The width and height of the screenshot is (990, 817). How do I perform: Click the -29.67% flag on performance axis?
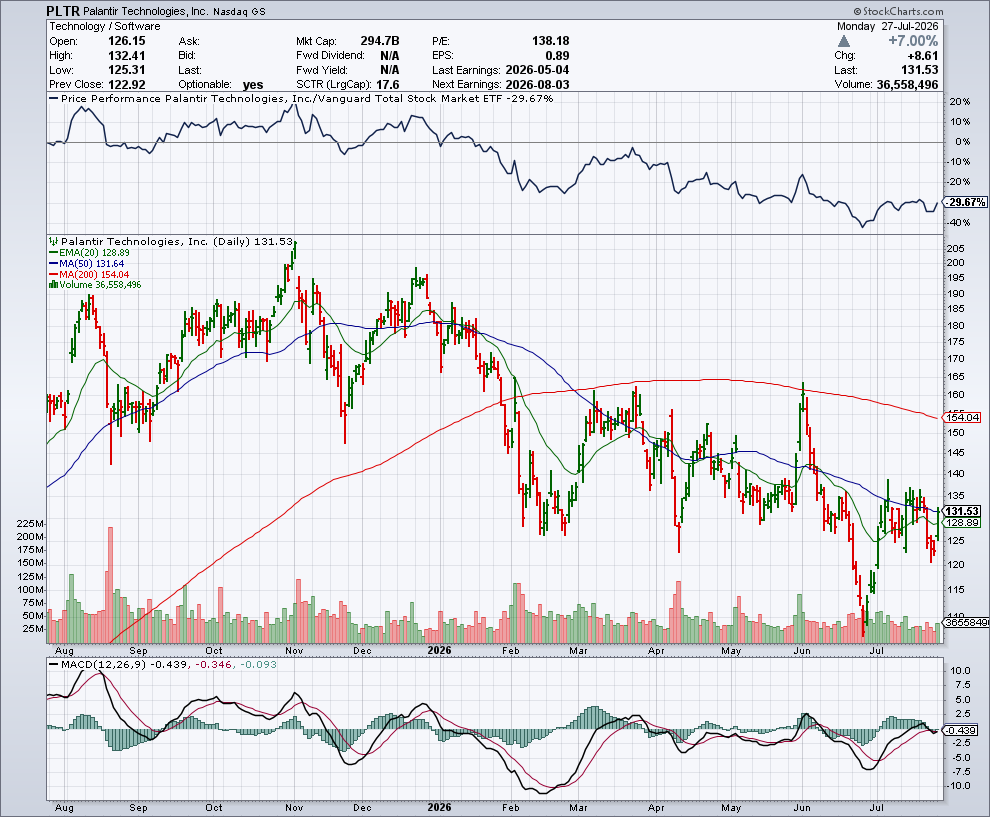click(966, 202)
